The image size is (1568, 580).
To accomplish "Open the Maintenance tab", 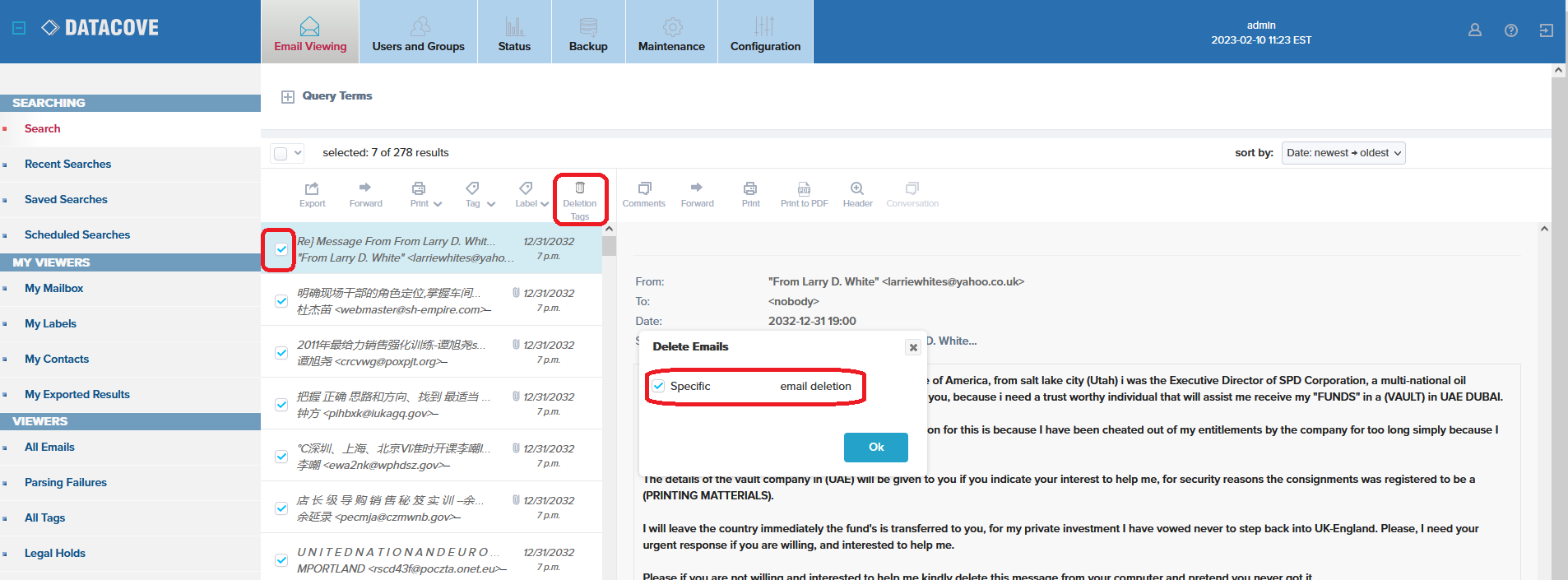I will [x=671, y=32].
